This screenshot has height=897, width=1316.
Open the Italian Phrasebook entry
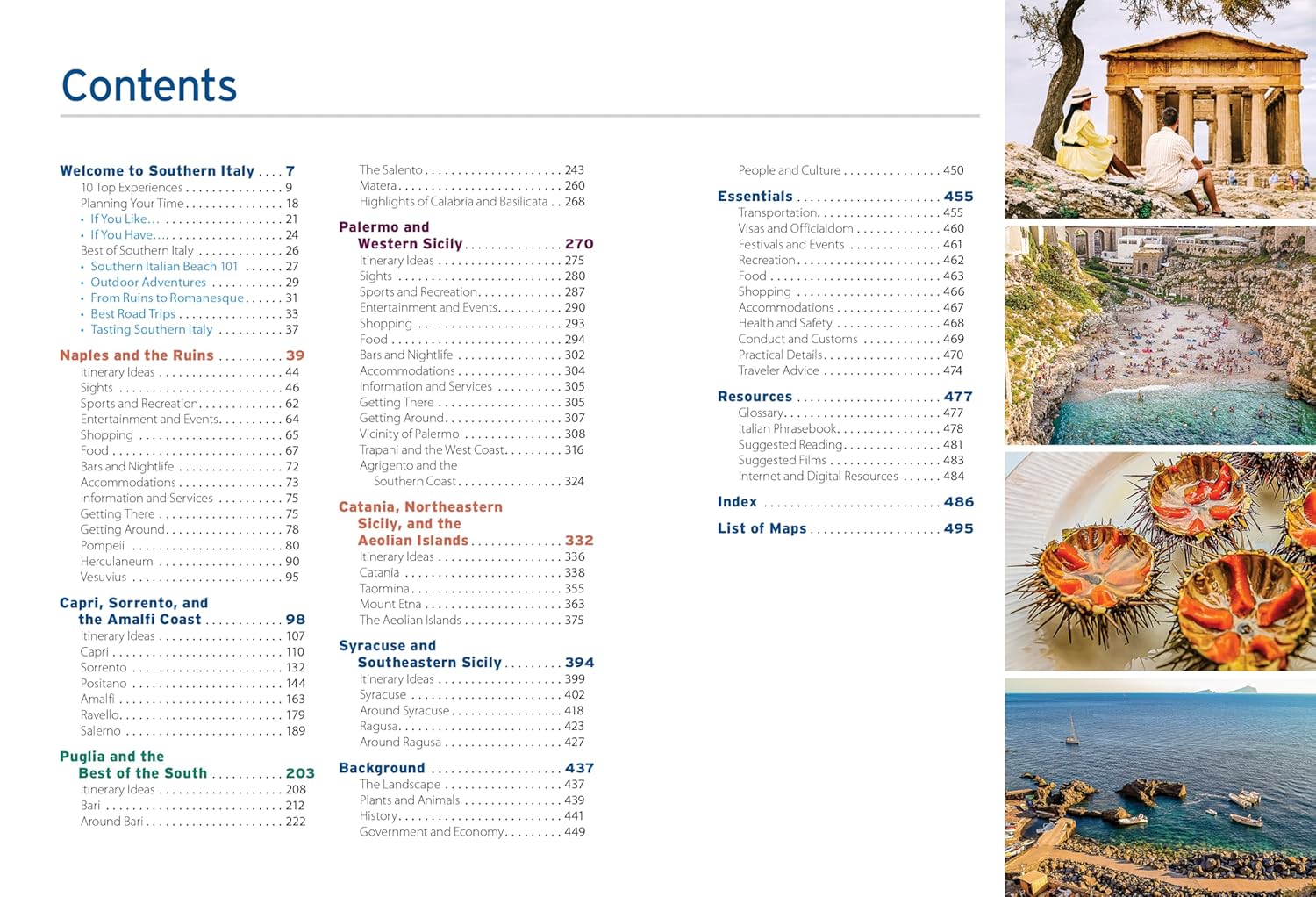(788, 429)
